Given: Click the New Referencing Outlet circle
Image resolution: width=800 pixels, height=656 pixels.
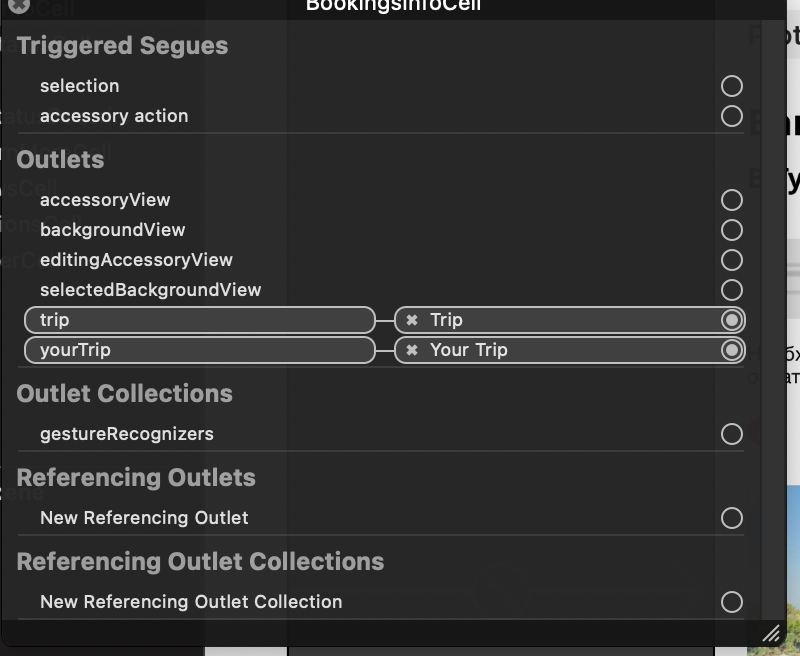Looking at the screenshot, I should click(732, 518).
